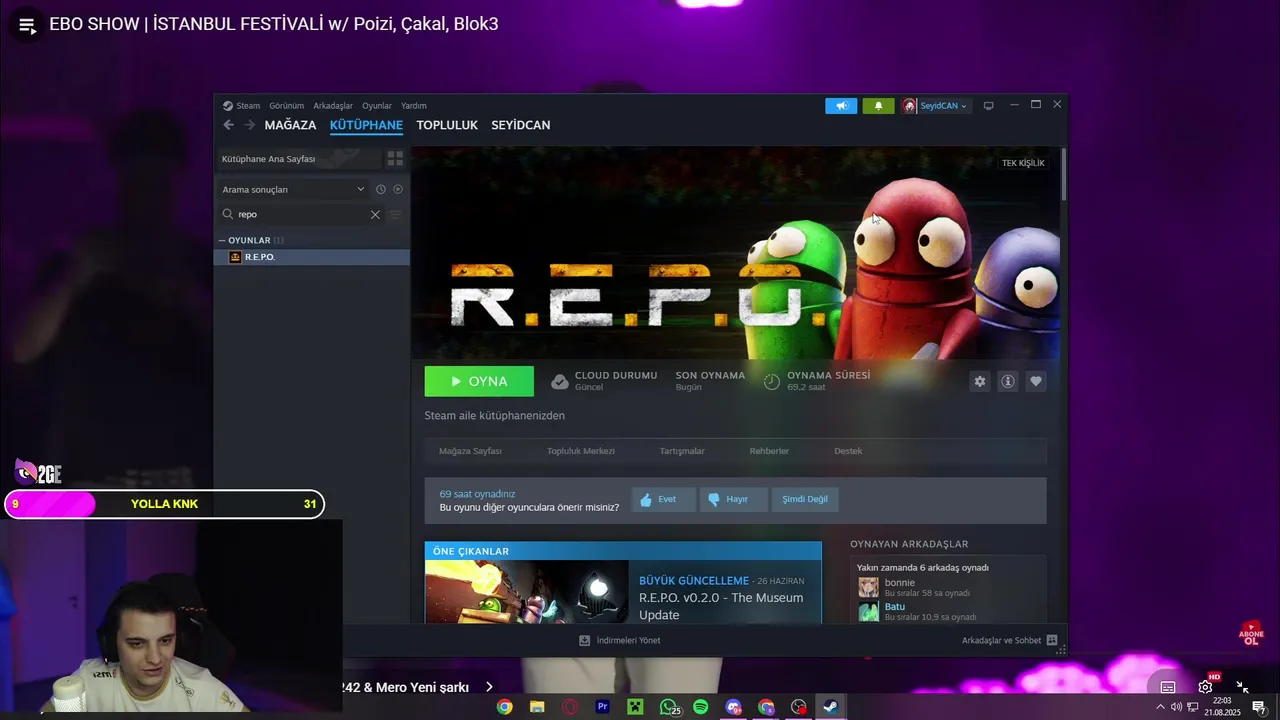Open the Steam menu
Screen dimensions: 1280x720
[242, 105]
